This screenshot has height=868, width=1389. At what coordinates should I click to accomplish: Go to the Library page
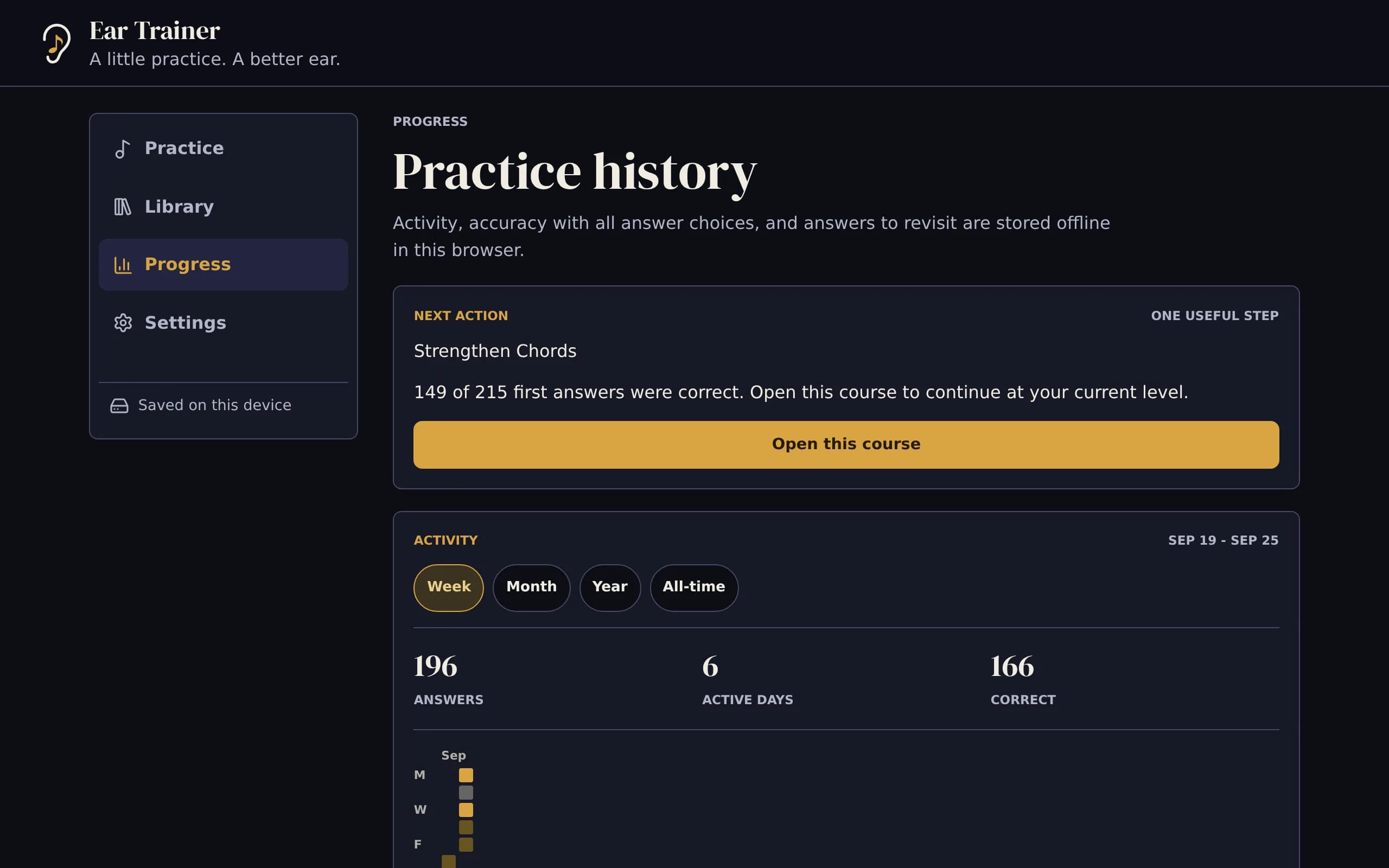[224, 207]
